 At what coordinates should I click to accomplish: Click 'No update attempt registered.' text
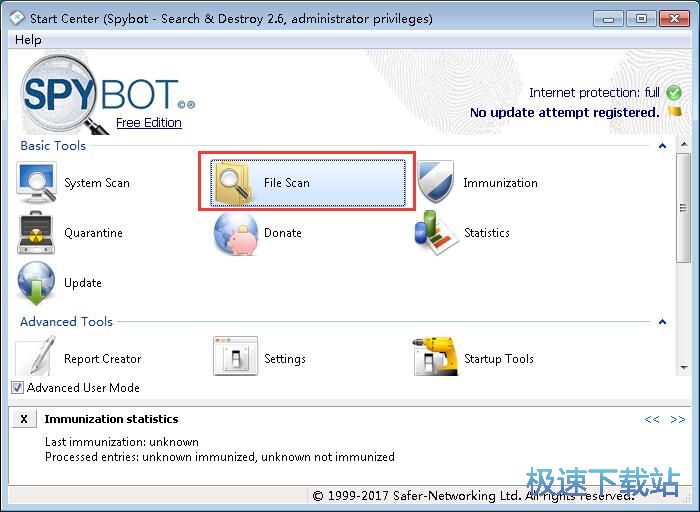coord(565,112)
